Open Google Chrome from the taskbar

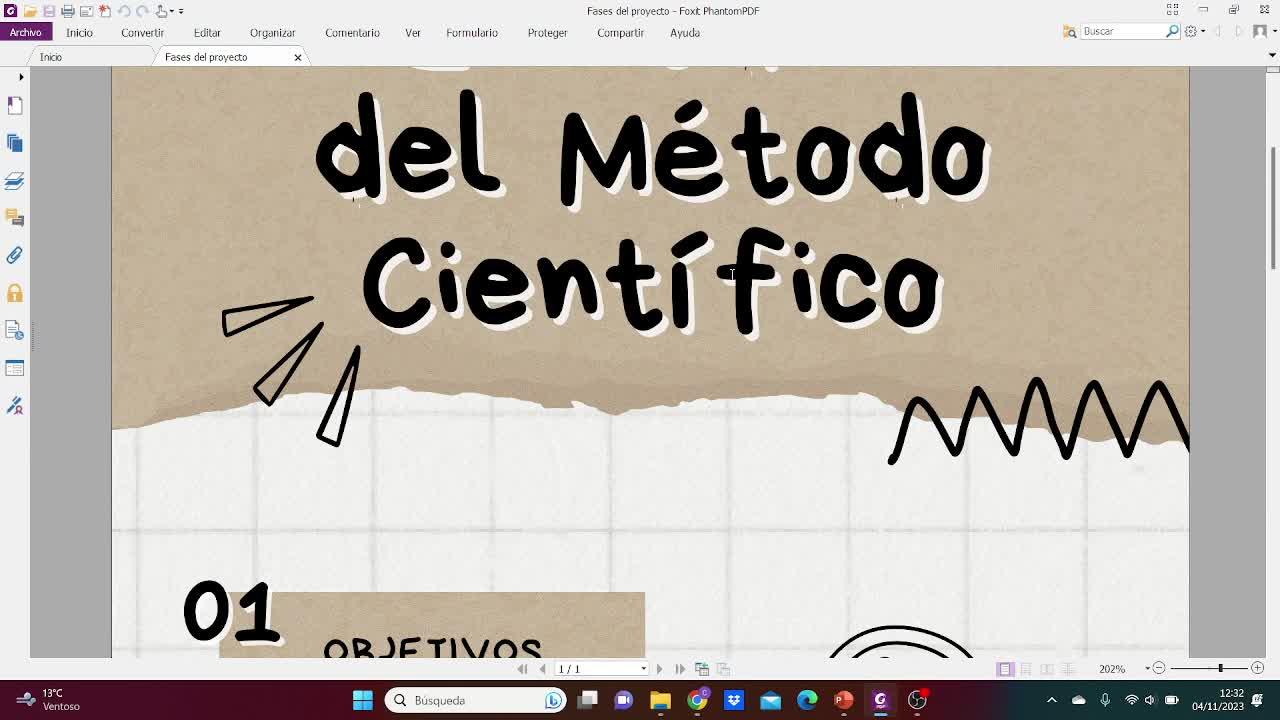pyautogui.click(x=697, y=700)
